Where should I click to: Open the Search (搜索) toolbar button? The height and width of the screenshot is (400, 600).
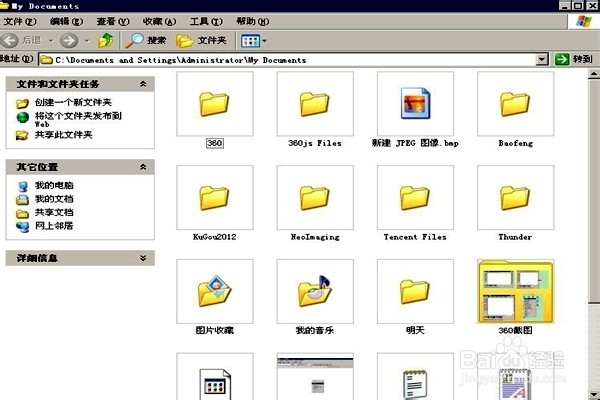[x=146, y=40]
